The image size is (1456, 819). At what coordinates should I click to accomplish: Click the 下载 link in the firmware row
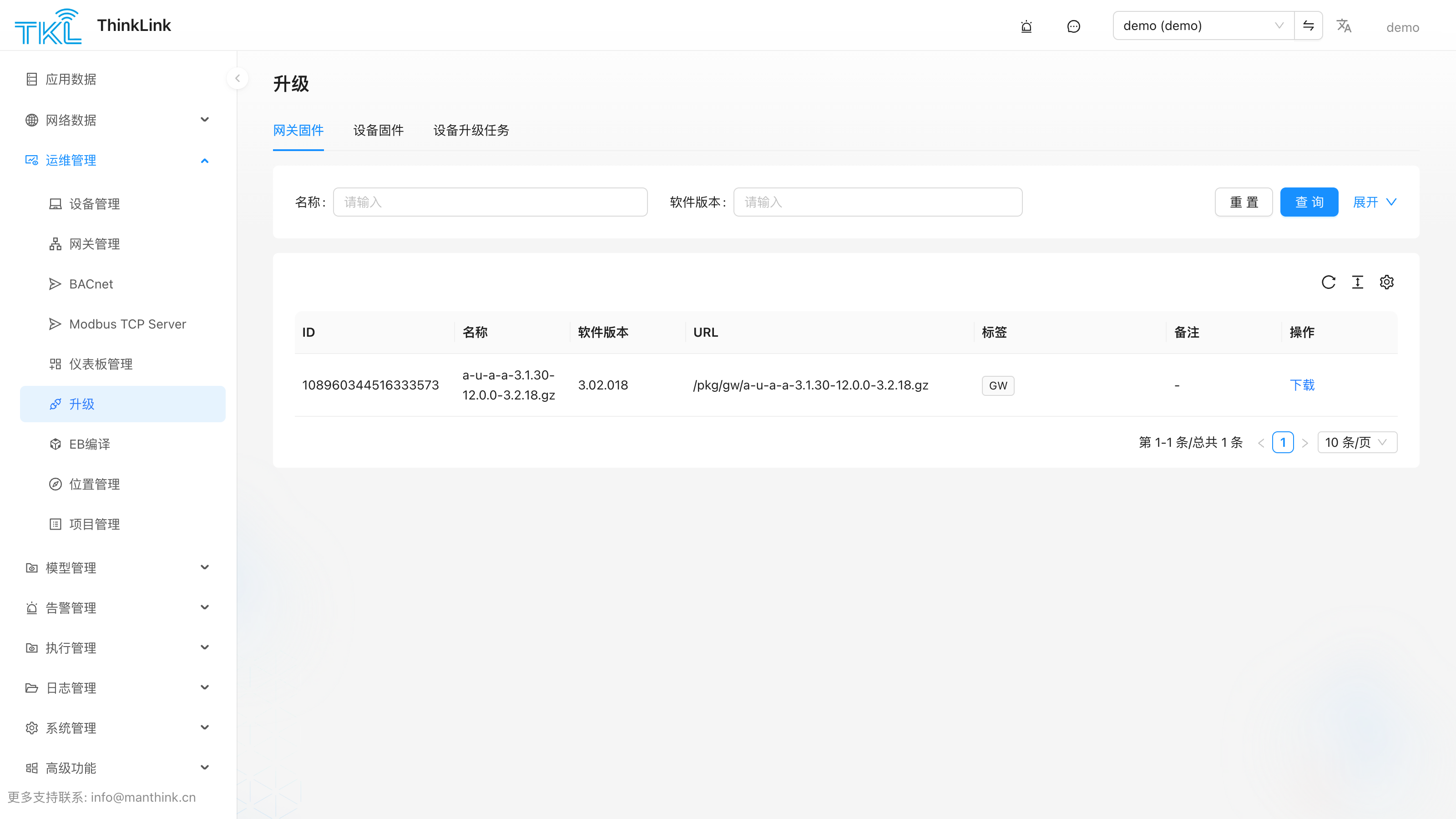coord(1302,385)
